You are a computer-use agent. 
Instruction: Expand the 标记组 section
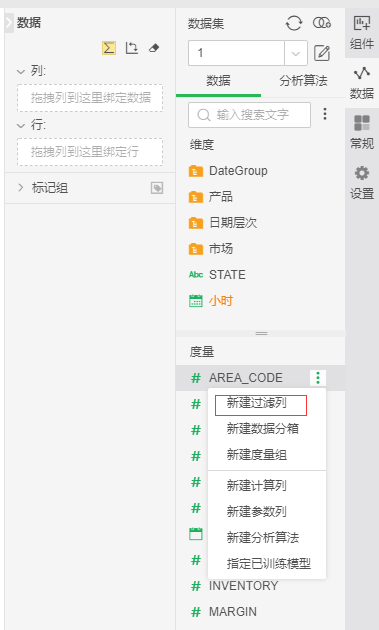click(21, 188)
